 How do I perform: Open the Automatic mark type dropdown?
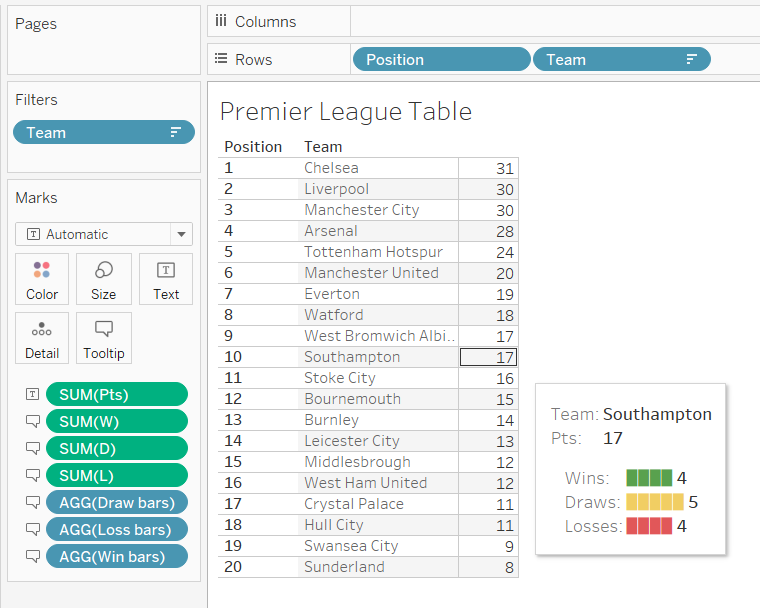[181, 234]
